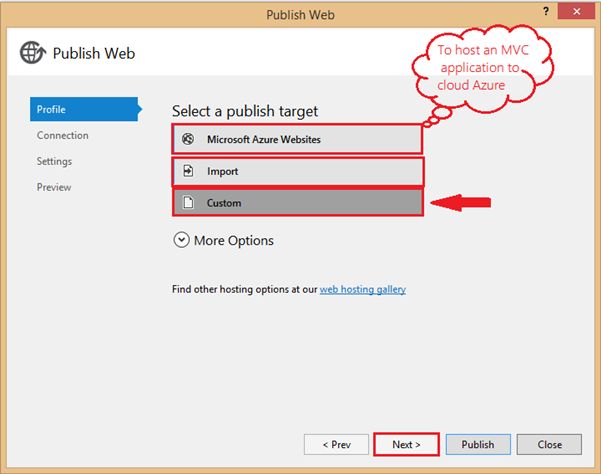Close the Publish Web dialog with X
601x474 pixels.
576,11
